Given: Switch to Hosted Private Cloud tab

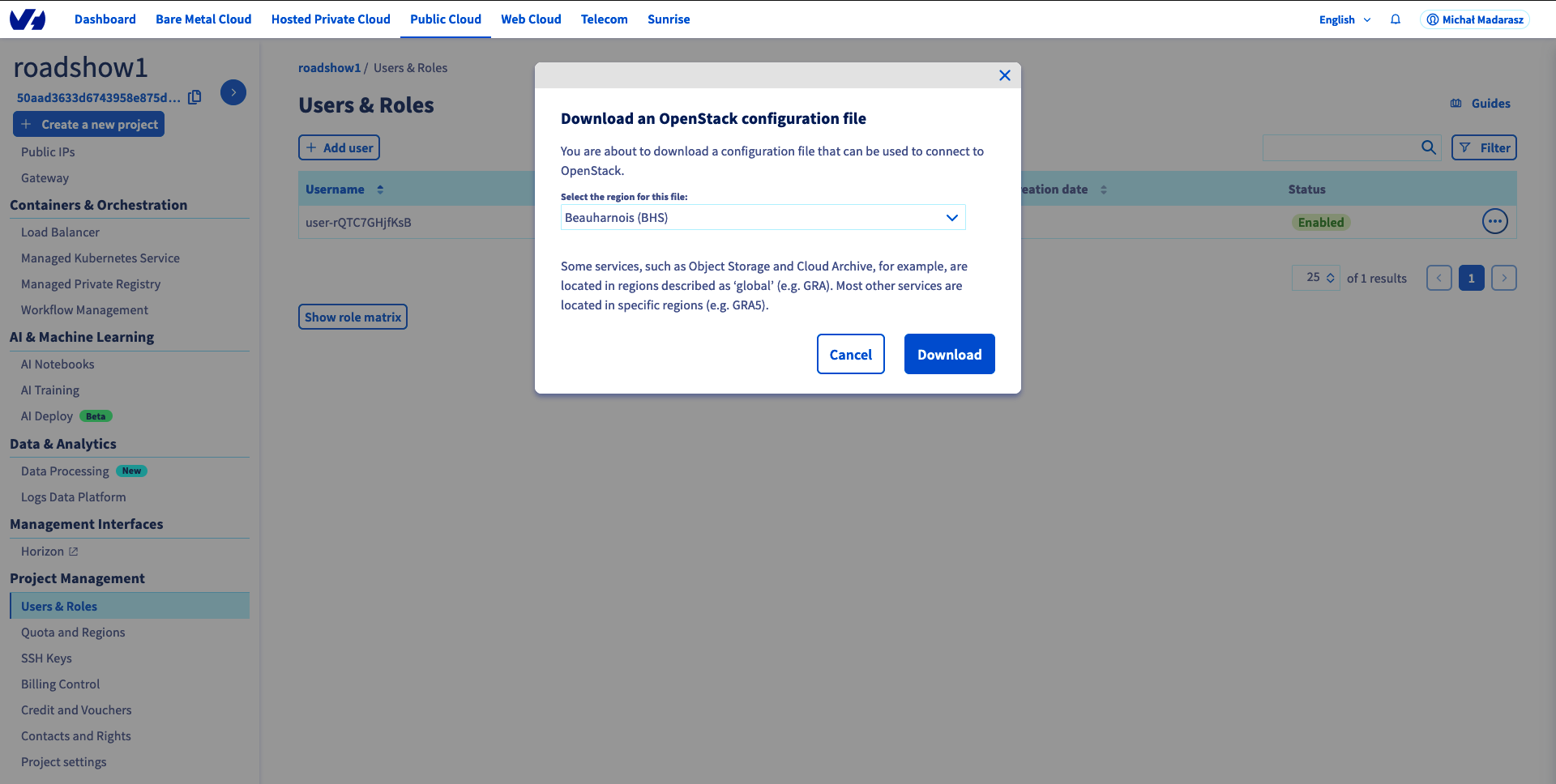Looking at the screenshot, I should [x=331, y=19].
